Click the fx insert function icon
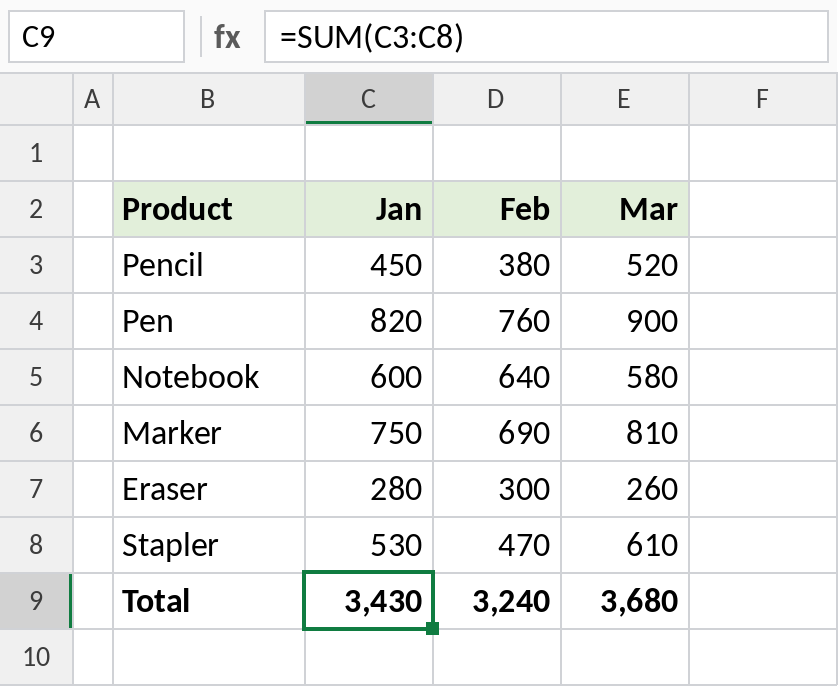838x686 pixels. click(x=227, y=37)
